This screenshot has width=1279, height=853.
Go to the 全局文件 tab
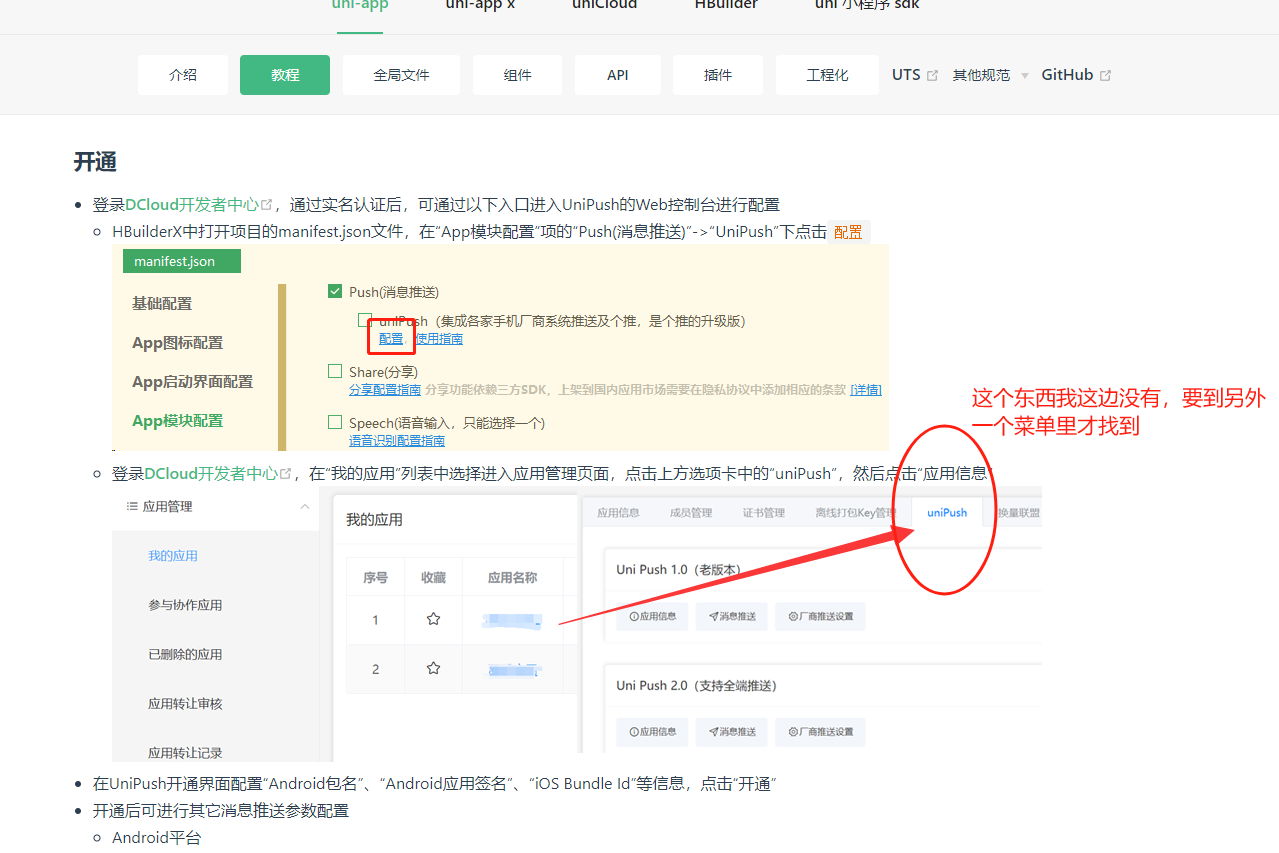pyautogui.click(x=401, y=75)
